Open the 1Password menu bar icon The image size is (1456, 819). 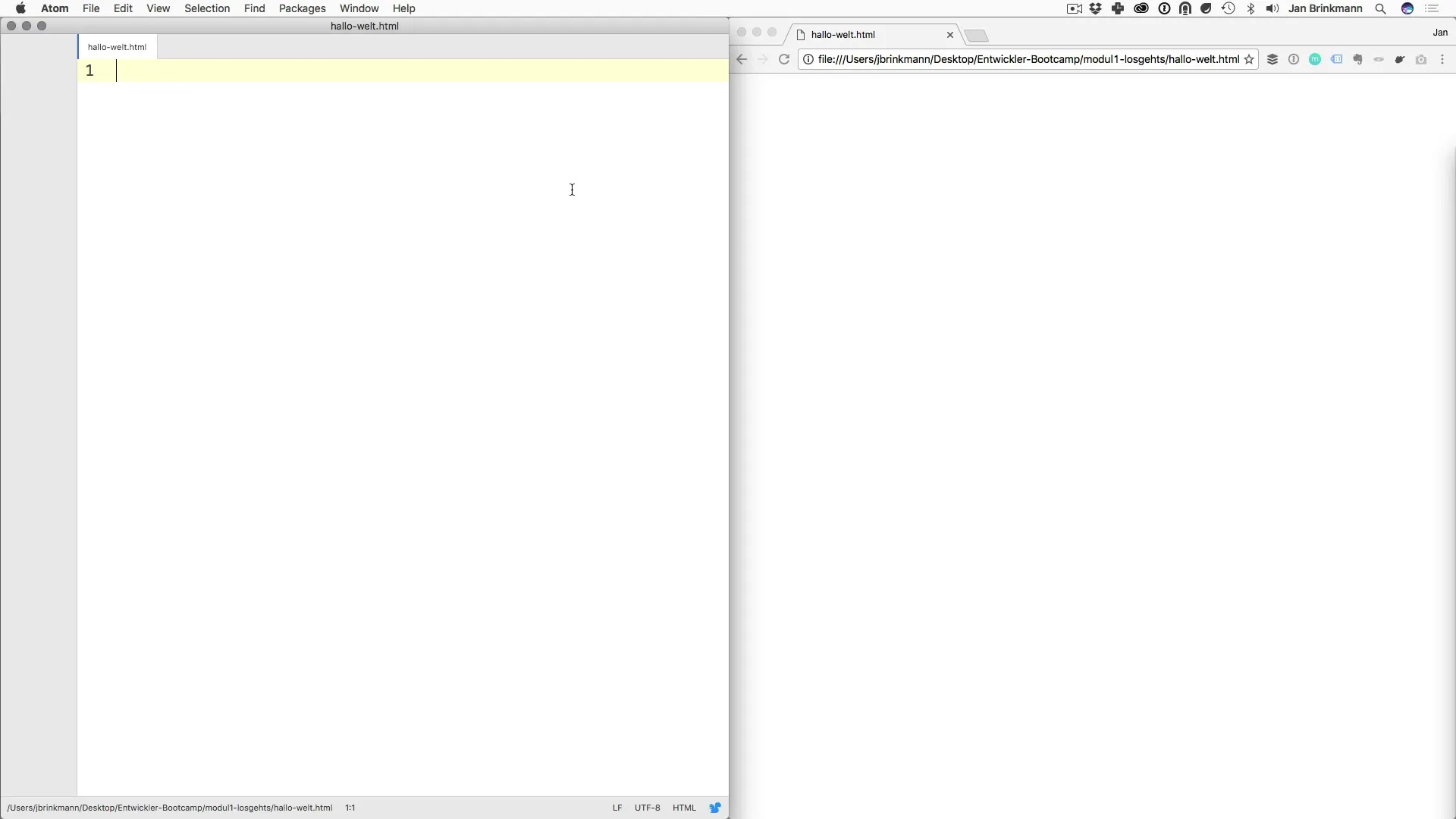[1164, 8]
